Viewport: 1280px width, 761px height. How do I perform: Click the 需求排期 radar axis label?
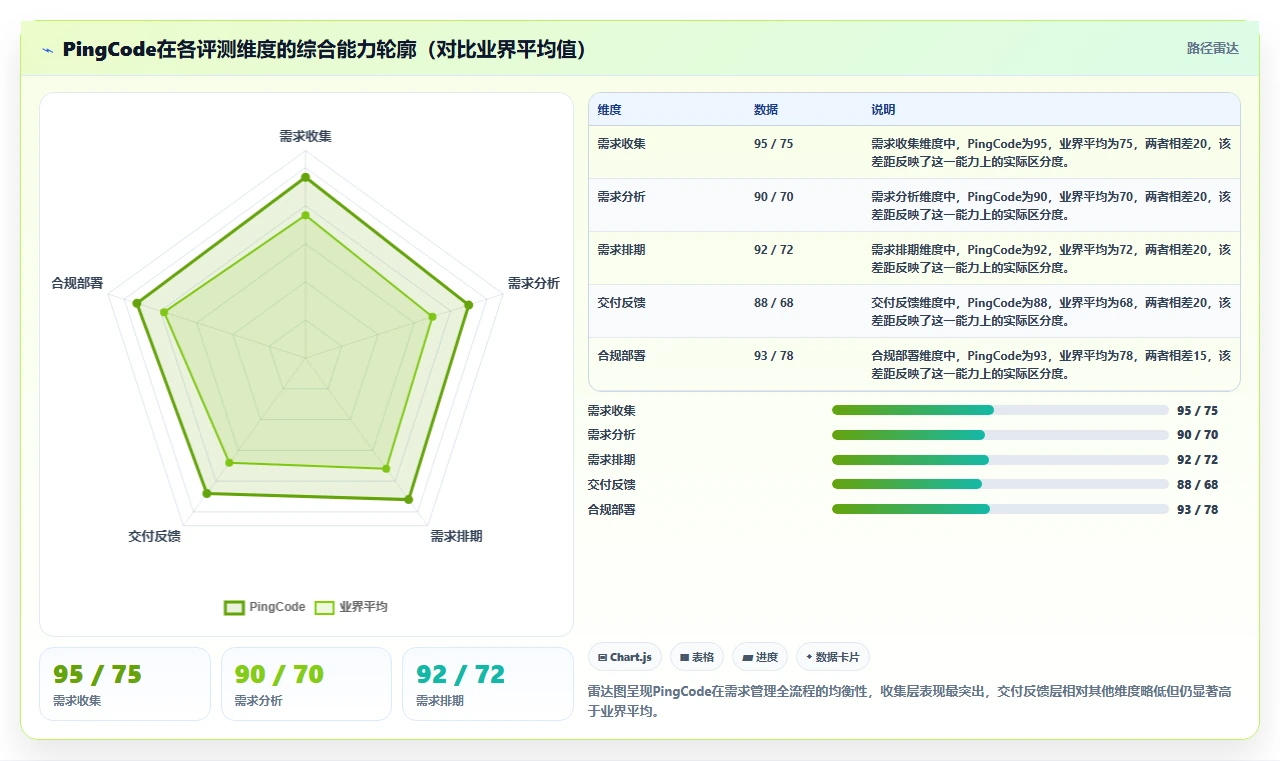coord(456,537)
